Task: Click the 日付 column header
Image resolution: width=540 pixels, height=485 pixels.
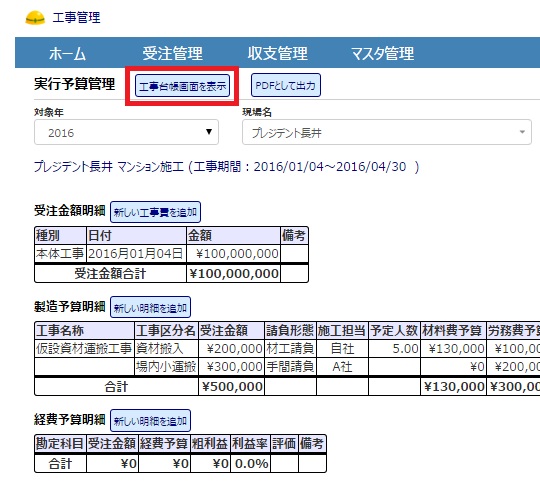Action: point(136,236)
